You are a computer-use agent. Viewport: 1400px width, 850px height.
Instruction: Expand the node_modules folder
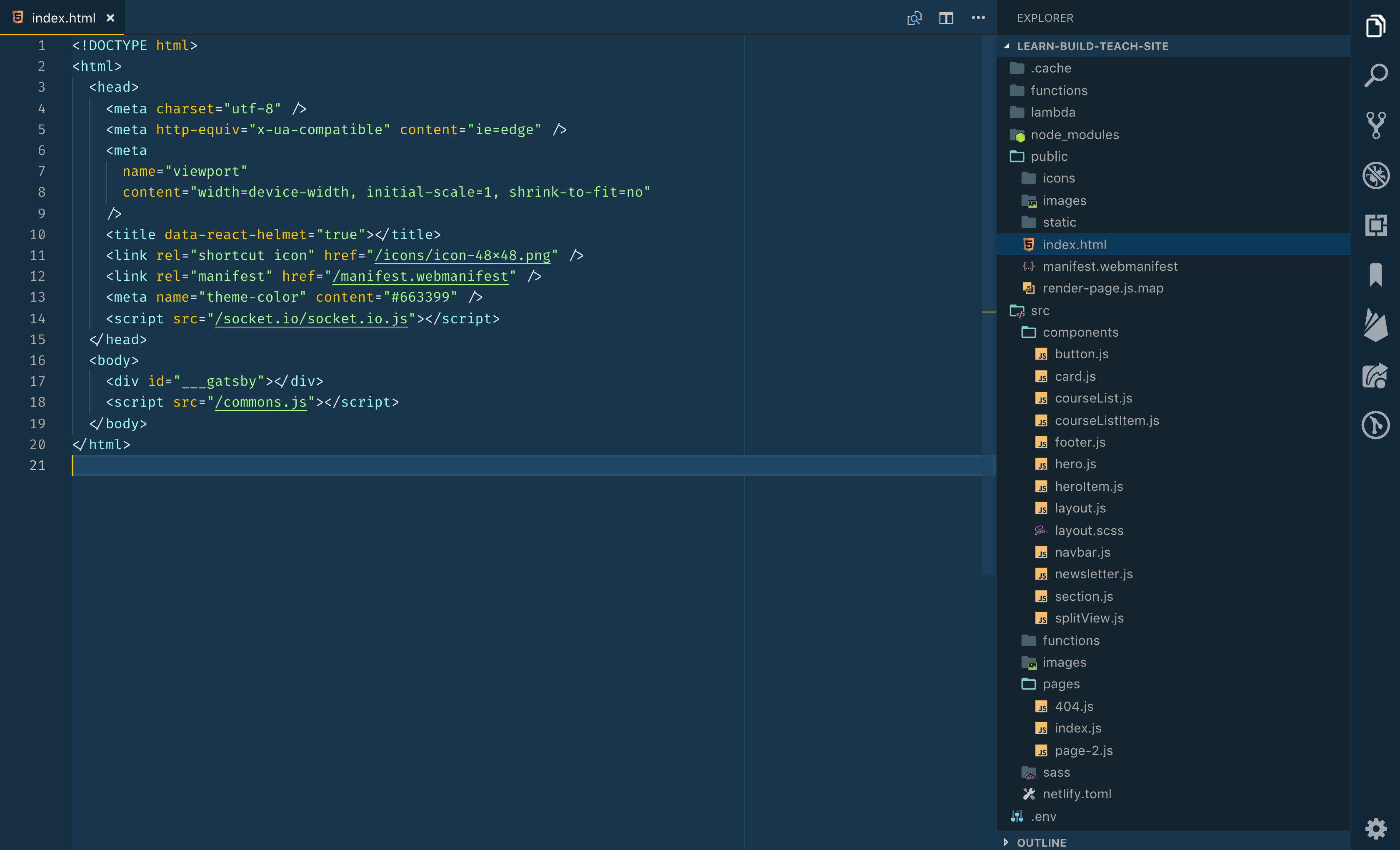(1173, 135)
